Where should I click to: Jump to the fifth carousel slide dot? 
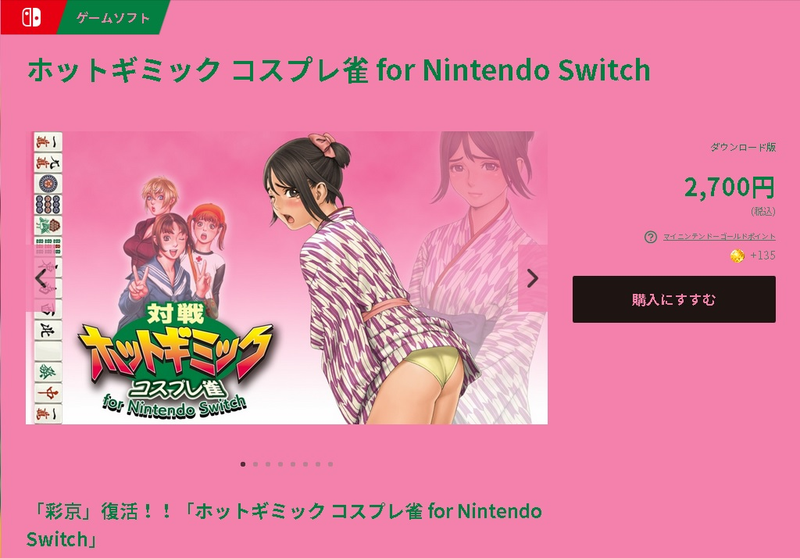pyautogui.click(x=293, y=464)
